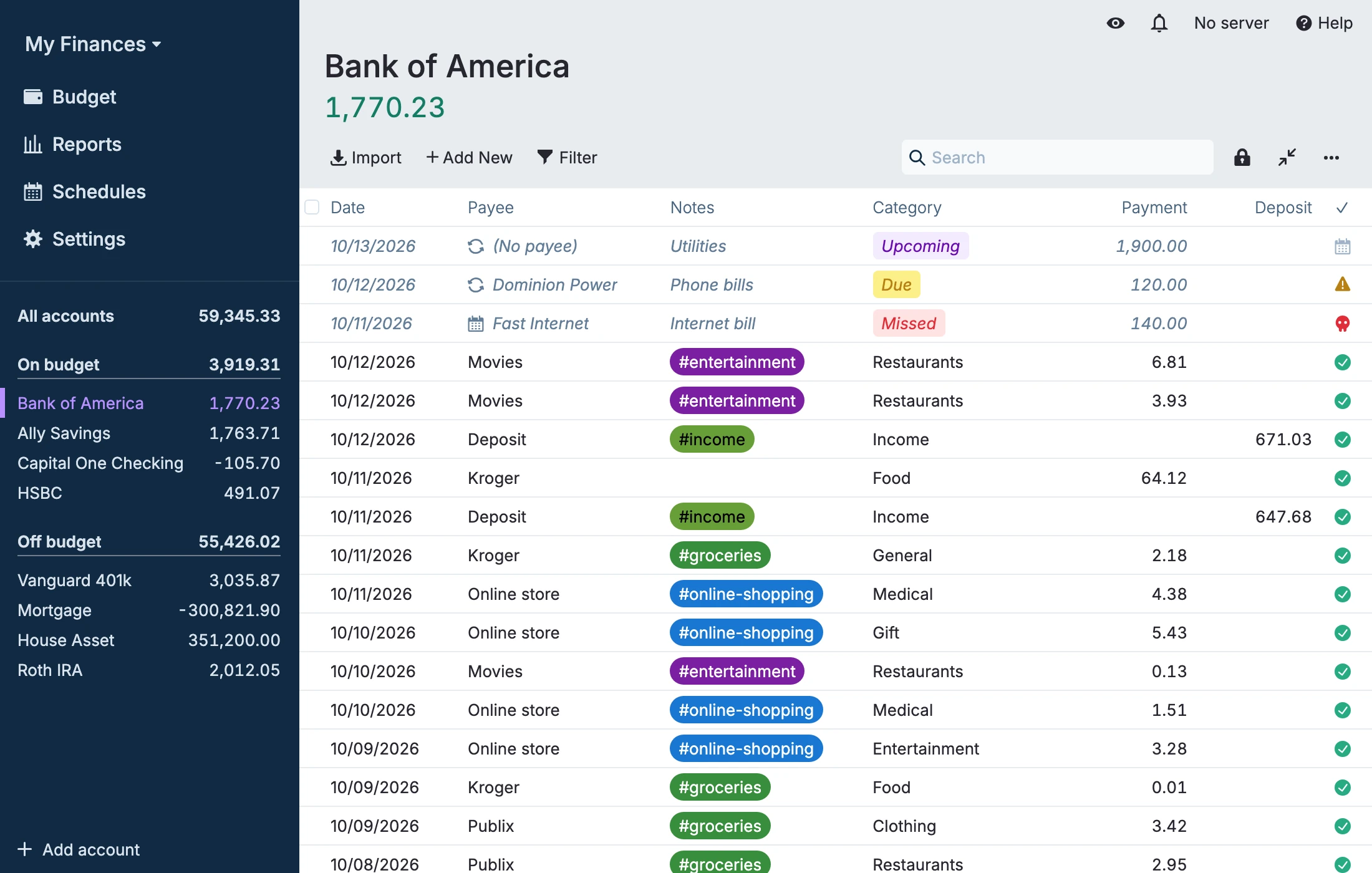Sort by the Payee column header
This screenshot has width=1372, height=873.
[x=491, y=208]
